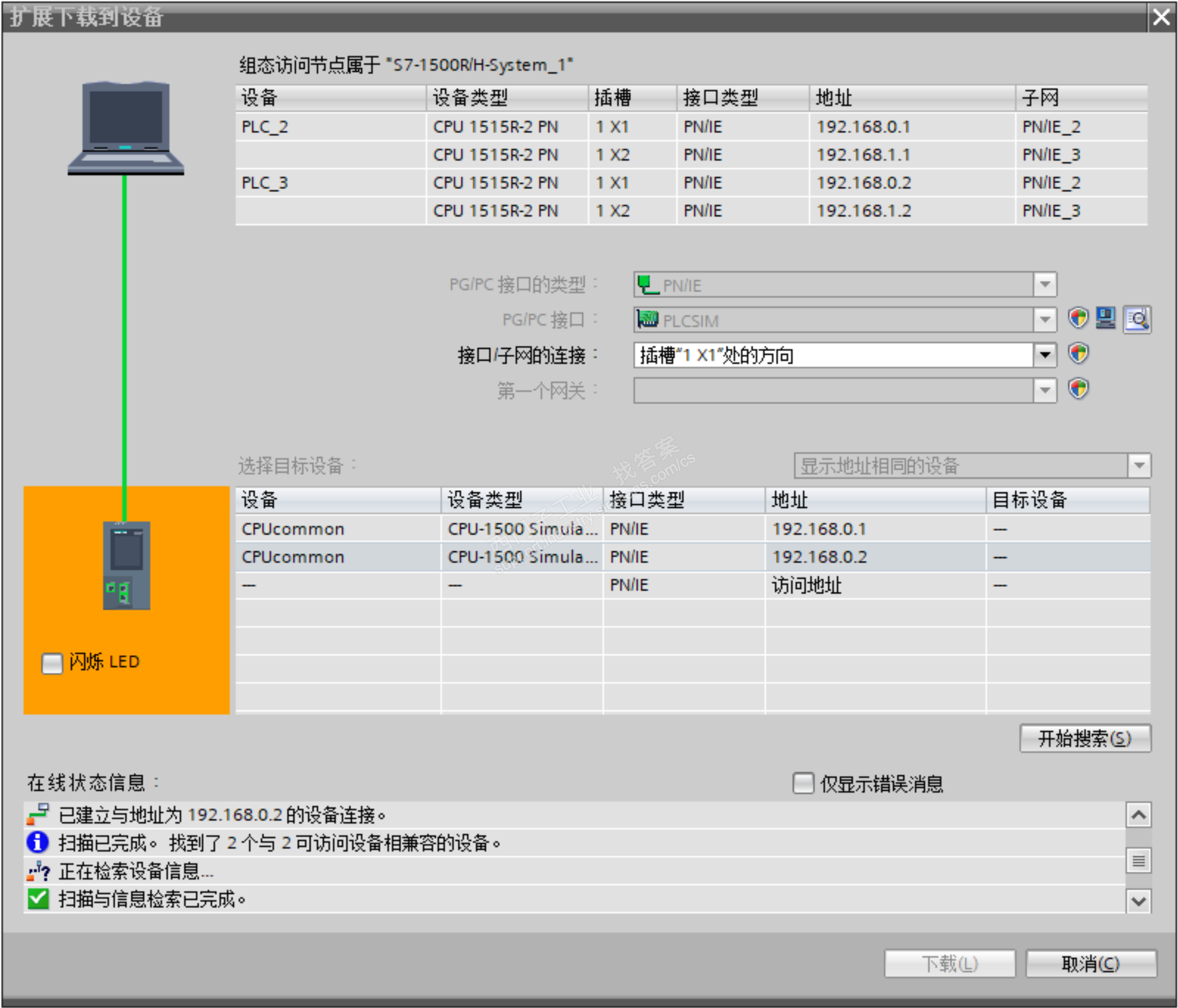Click the computer icon next to PLCSIM
Image resolution: width=1178 pixels, height=1008 pixels.
(1106, 319)
